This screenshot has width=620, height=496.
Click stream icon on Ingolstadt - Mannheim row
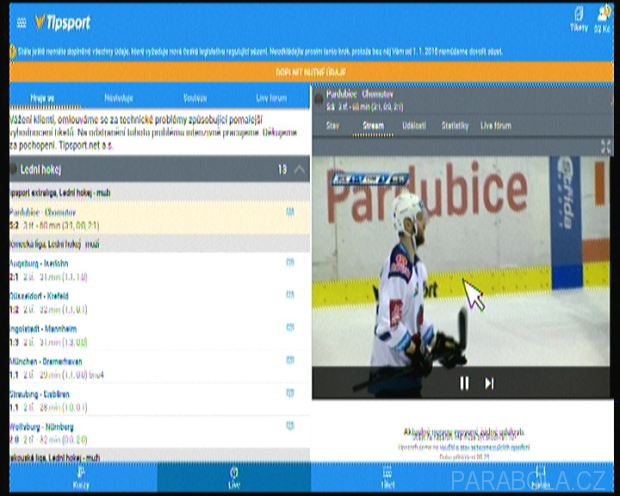tap(290, 328)
